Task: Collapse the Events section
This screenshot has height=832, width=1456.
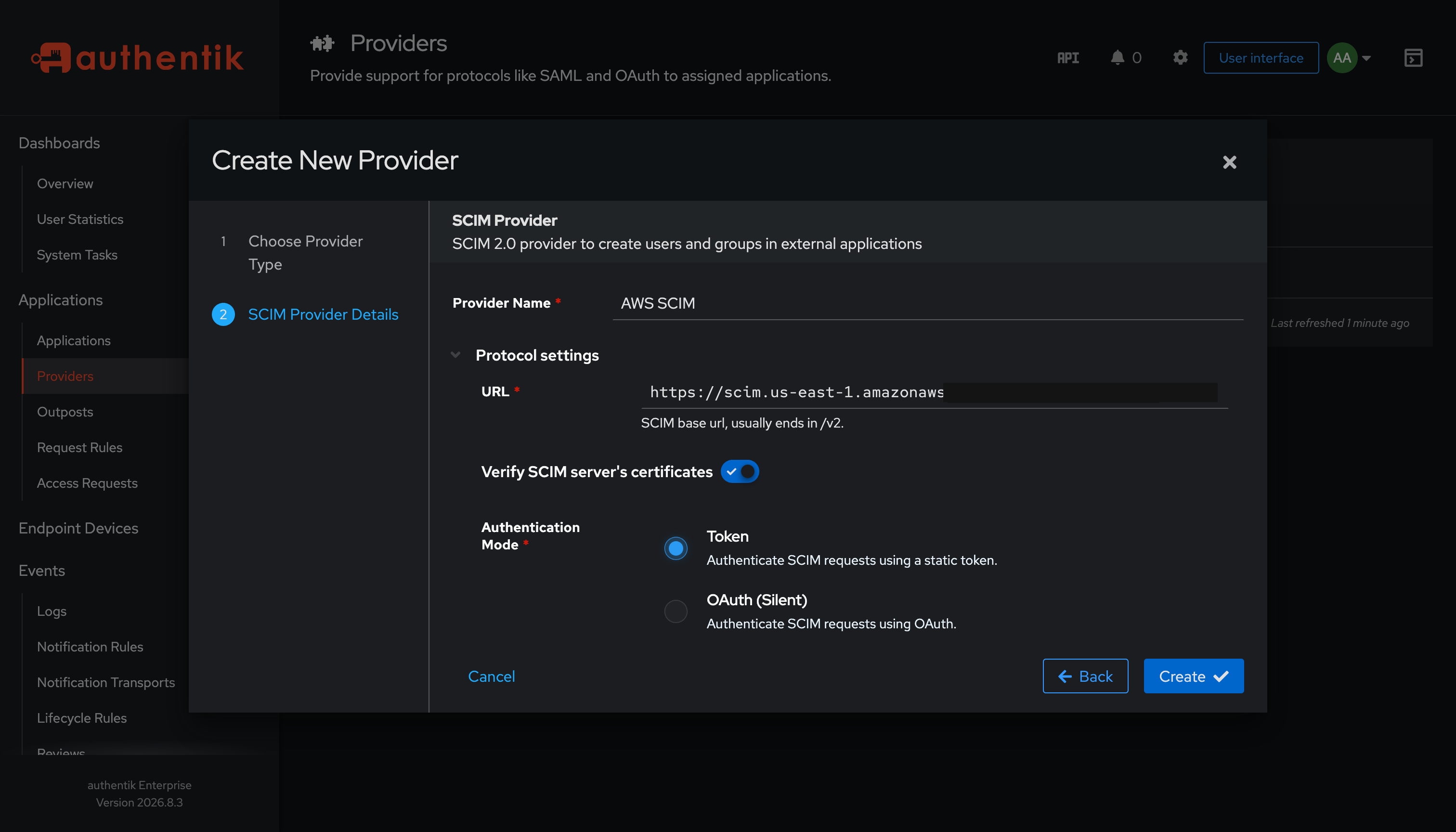Action: (42, 570)
